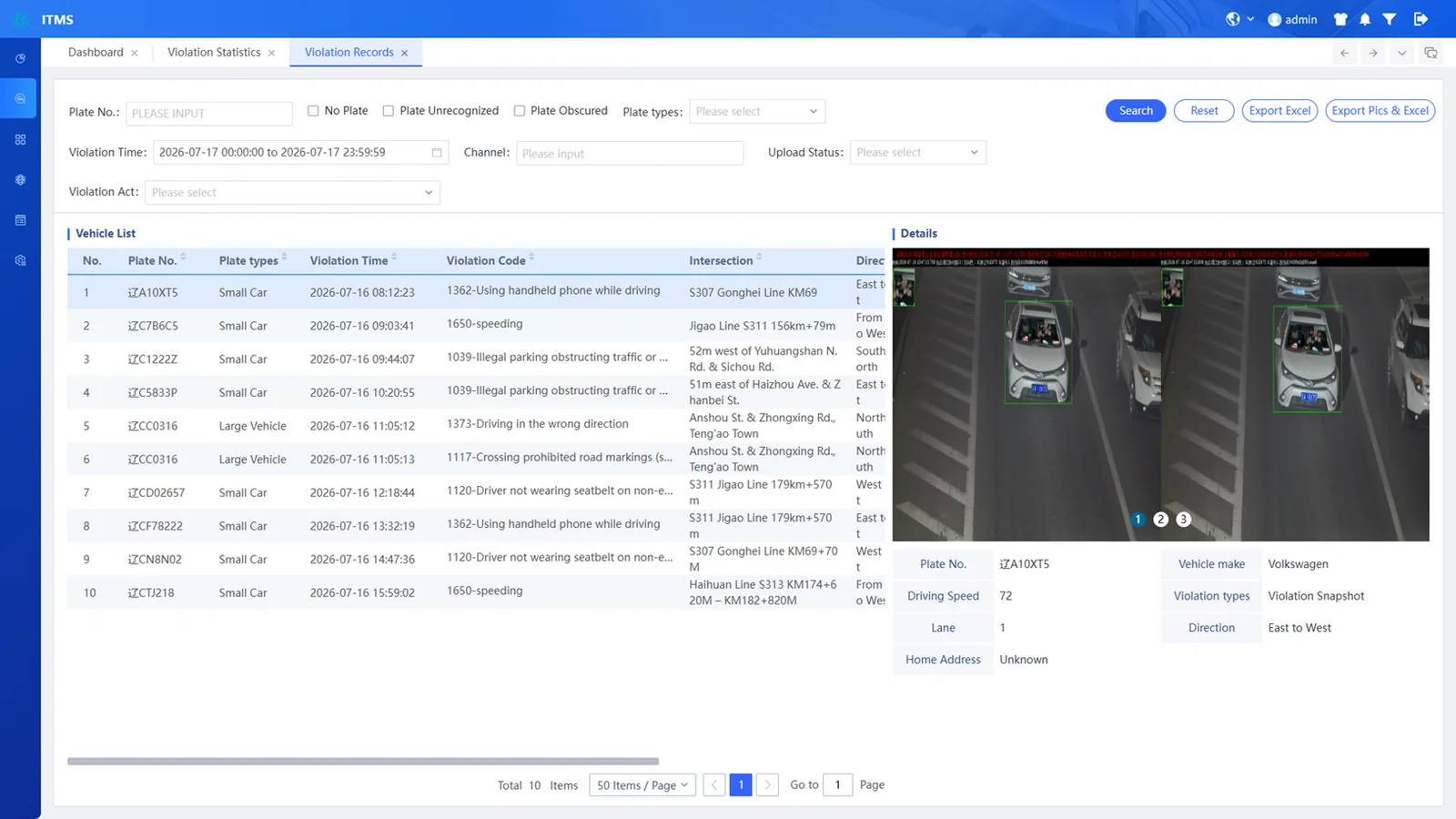Expand the tab list chevron dropdown
The width and height of the screenshot is (1456, 819).
[1401, 53]
